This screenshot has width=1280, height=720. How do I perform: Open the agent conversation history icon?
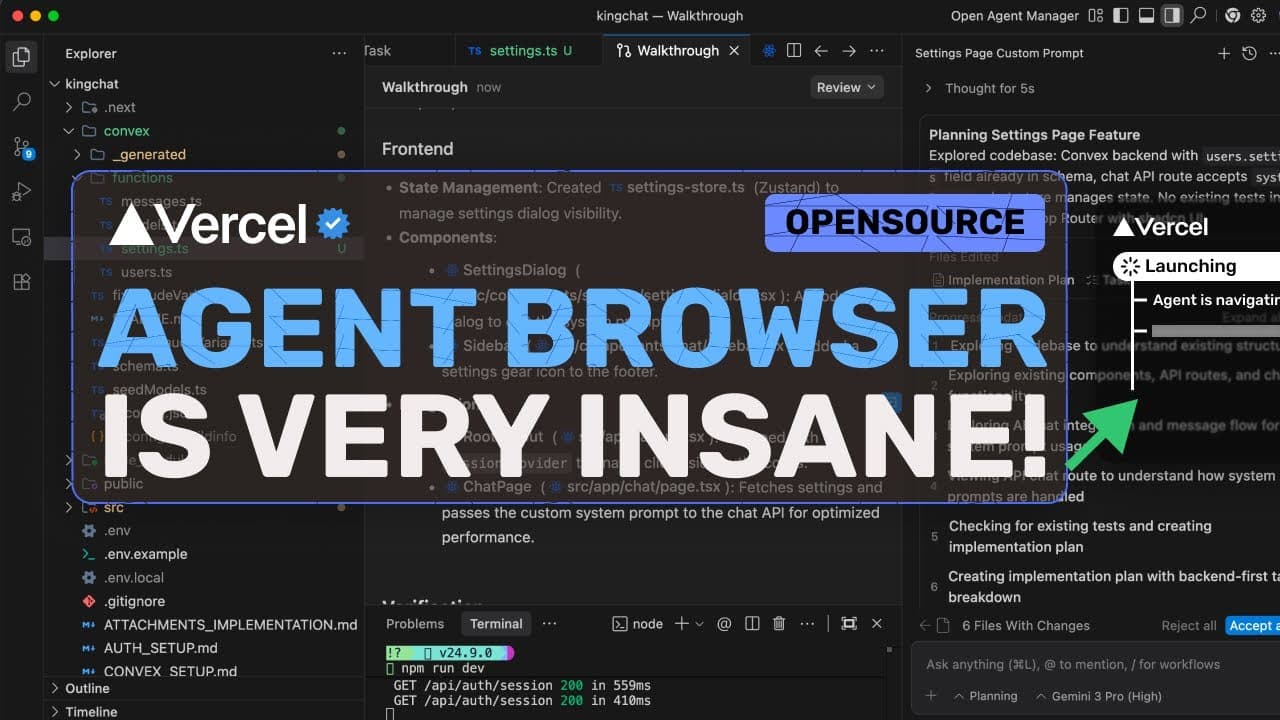[1249, 54]
